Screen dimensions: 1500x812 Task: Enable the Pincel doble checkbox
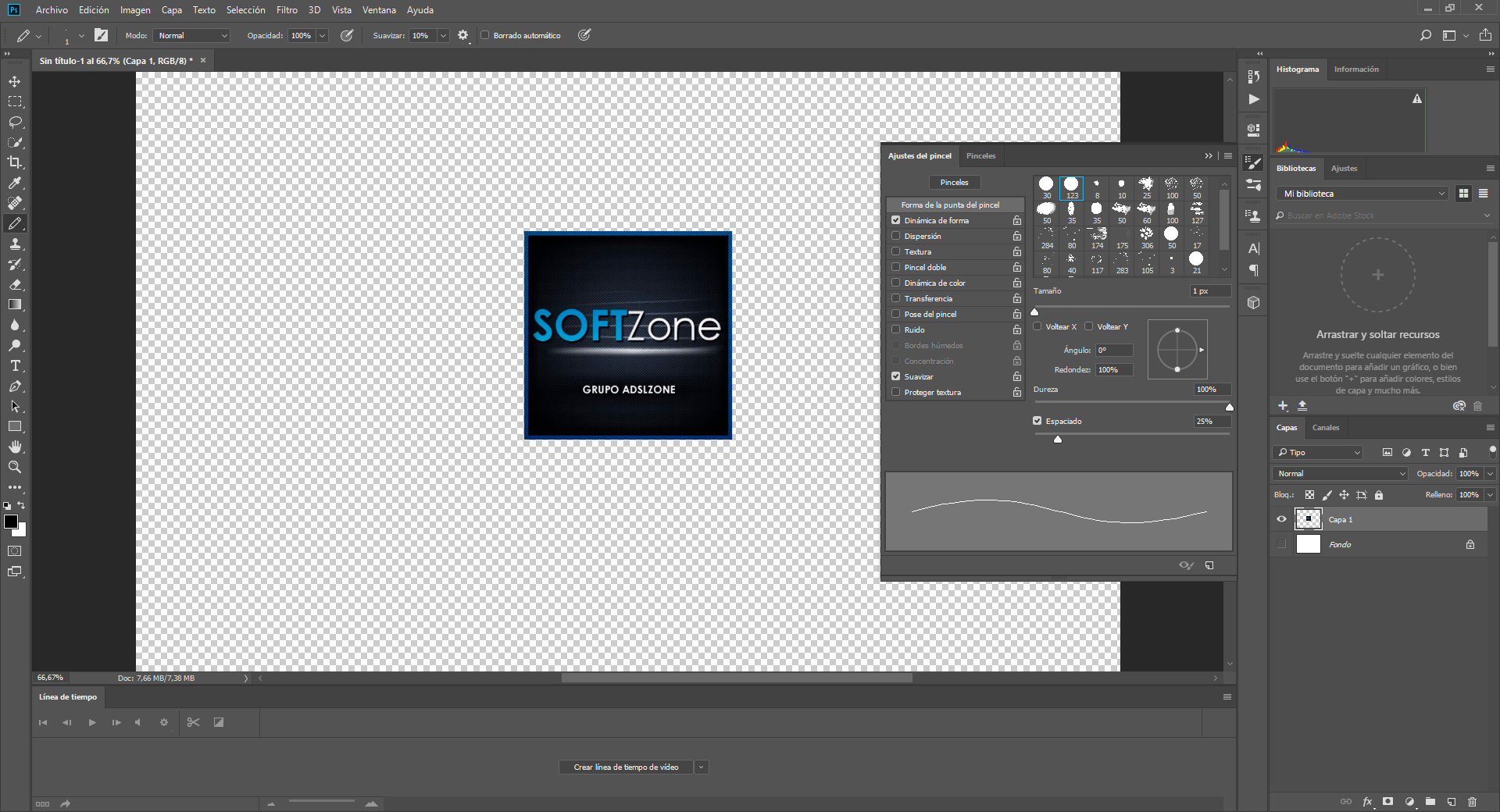coord(896,267)
